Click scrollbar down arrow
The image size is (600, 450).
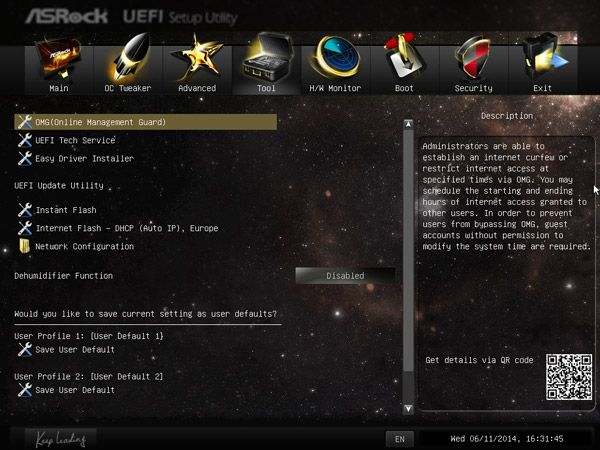tap(408, 409)
